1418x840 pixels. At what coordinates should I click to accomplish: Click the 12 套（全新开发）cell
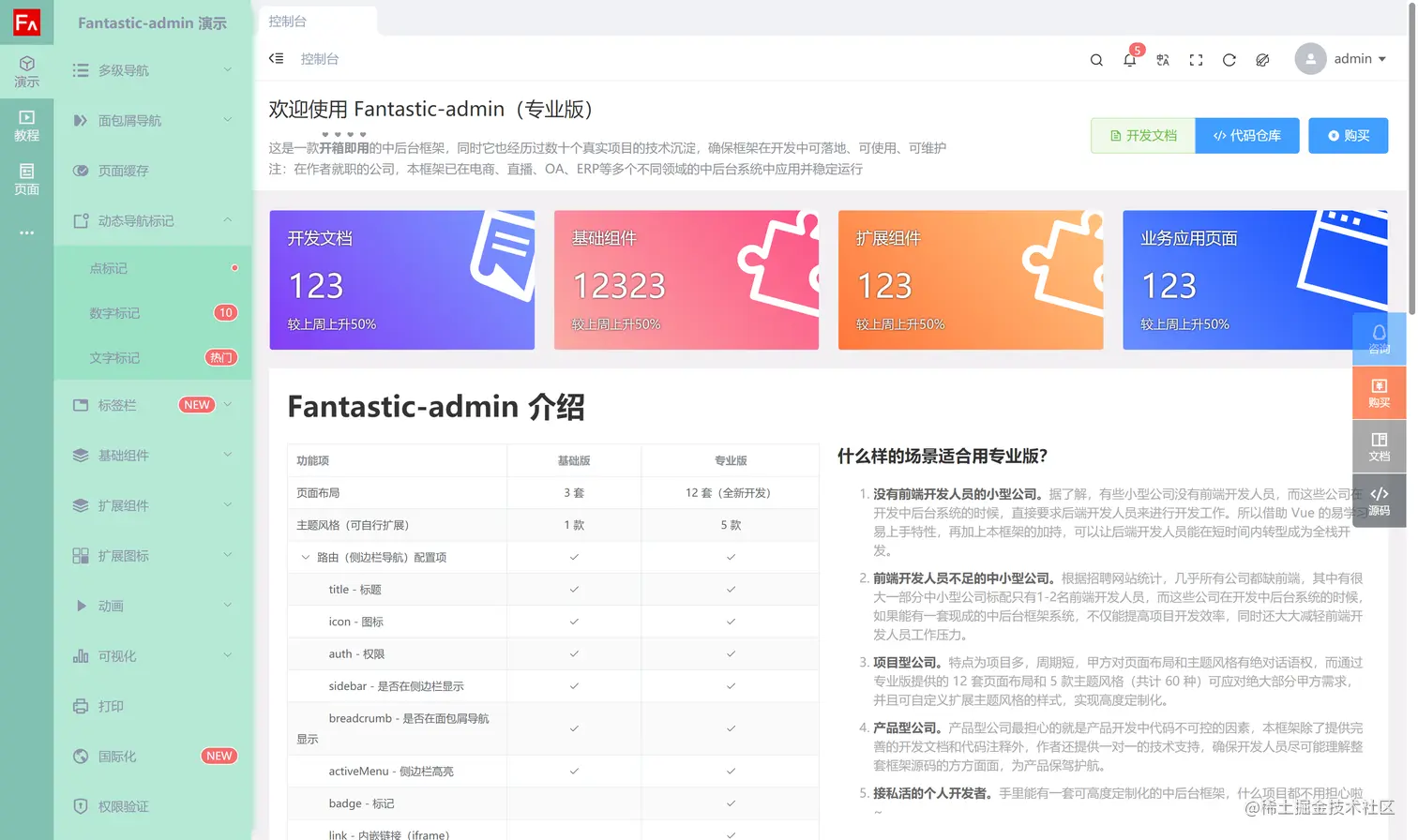(x=731, y=493)
